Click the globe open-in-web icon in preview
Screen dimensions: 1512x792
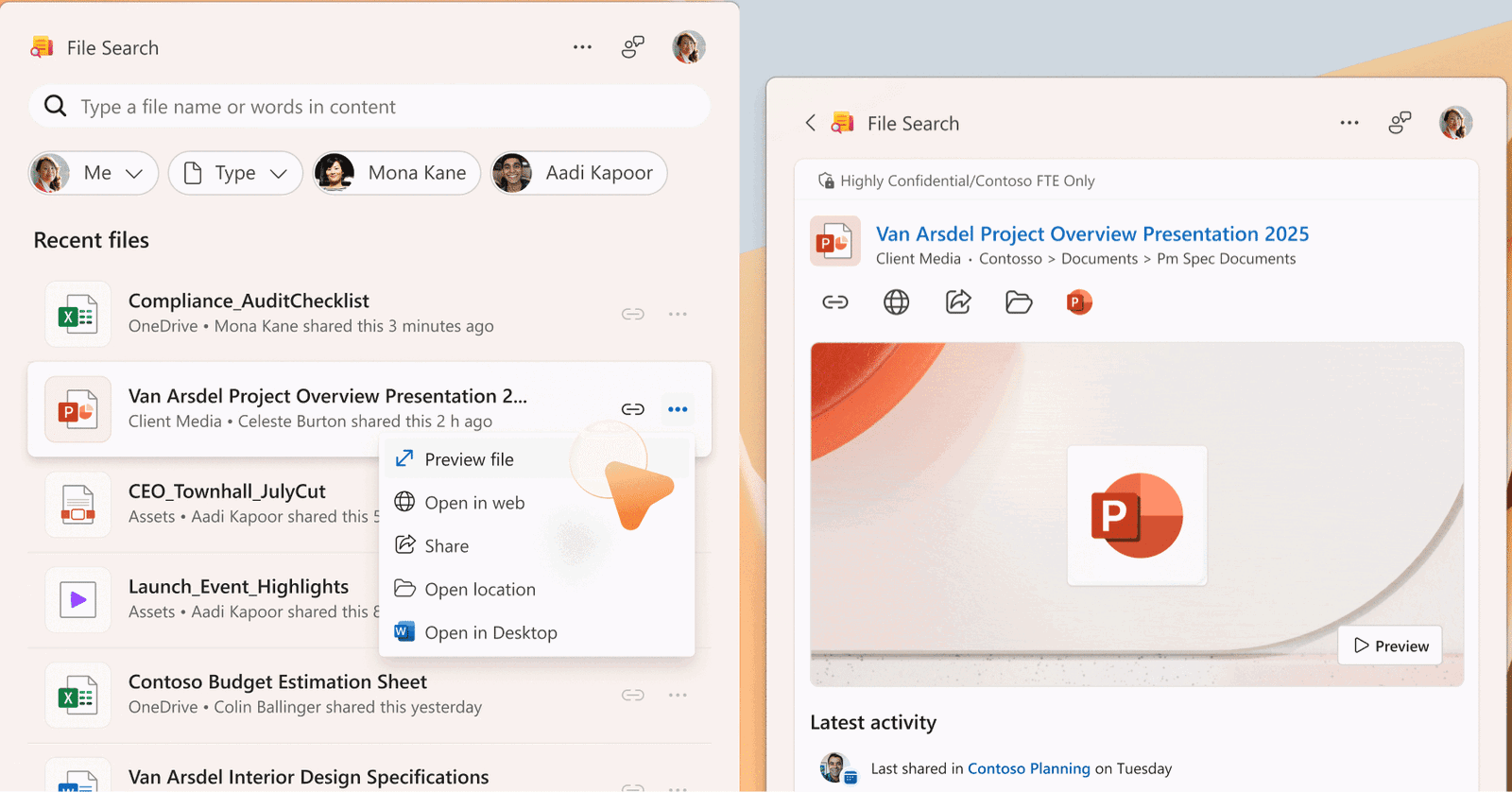896,302
